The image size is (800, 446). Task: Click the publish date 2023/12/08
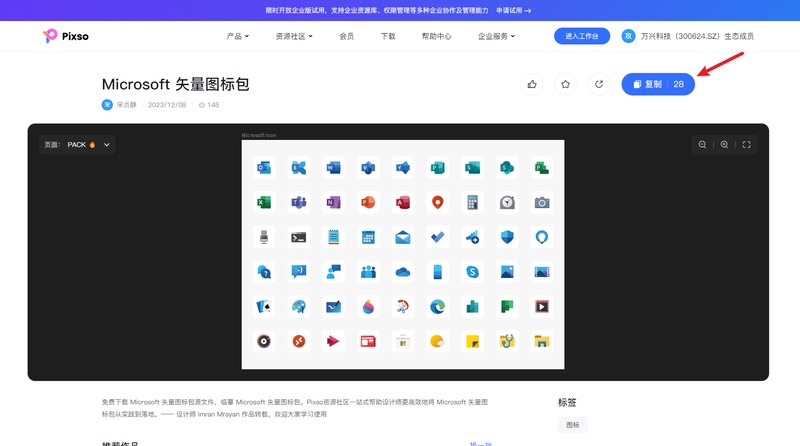[167, 105]
